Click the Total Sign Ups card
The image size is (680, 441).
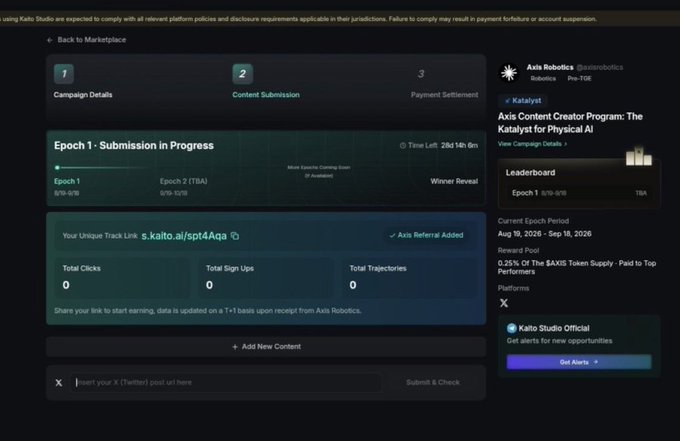pyautogui.click(x=266, y=278)
